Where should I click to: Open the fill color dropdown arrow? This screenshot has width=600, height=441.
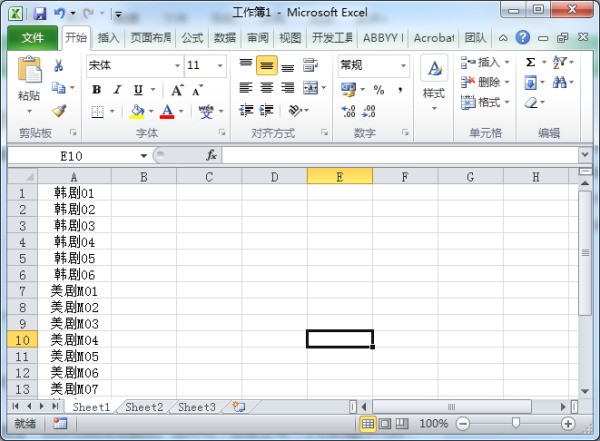[151, 111]
